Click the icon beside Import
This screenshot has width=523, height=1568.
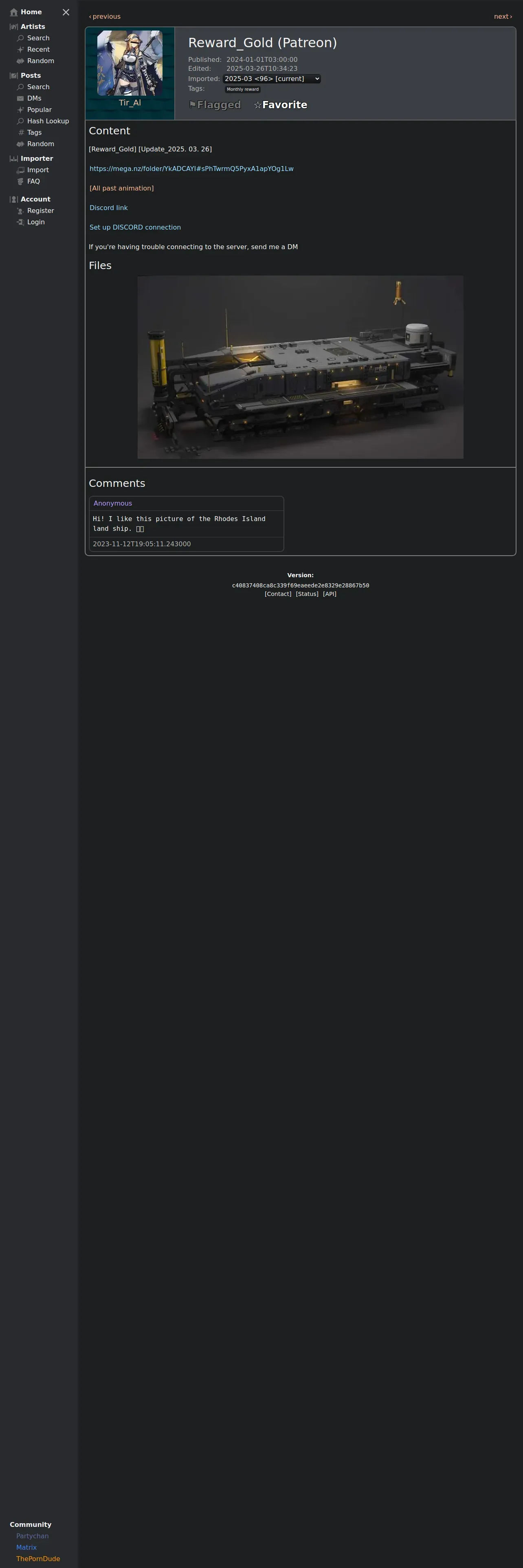click(21, 171)
